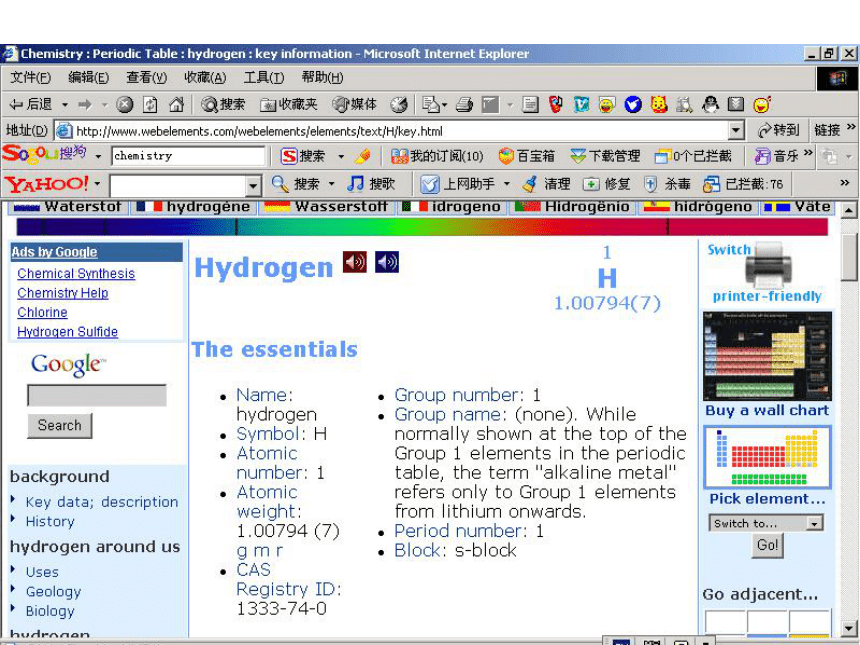Click the Forward arrow button
Viewport: 860px width, 645px height.
point(85,104)
